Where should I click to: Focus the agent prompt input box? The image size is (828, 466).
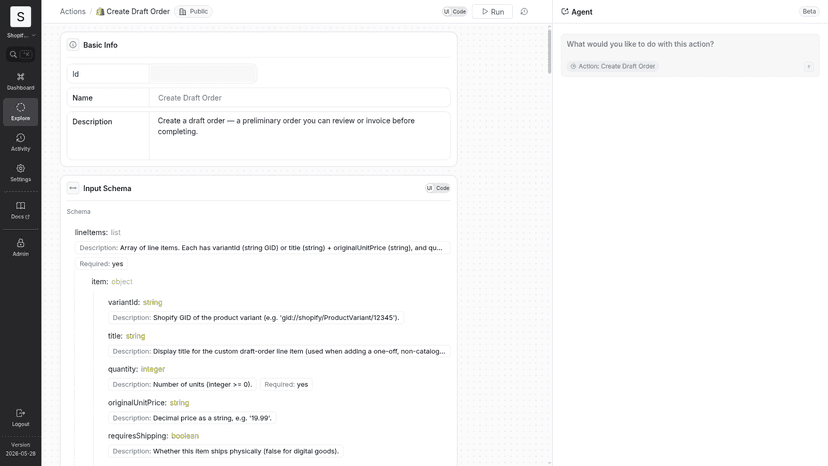(690, 44)
